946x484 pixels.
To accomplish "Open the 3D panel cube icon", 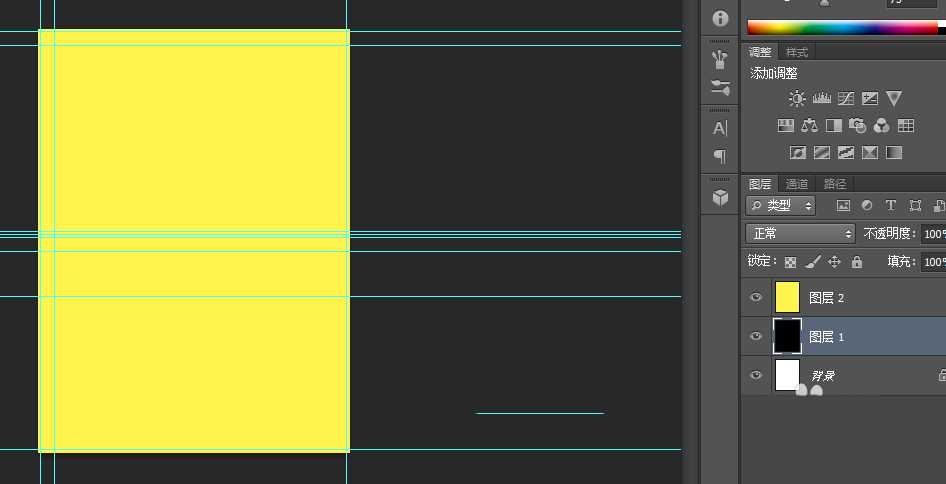I will coord(720,197).
